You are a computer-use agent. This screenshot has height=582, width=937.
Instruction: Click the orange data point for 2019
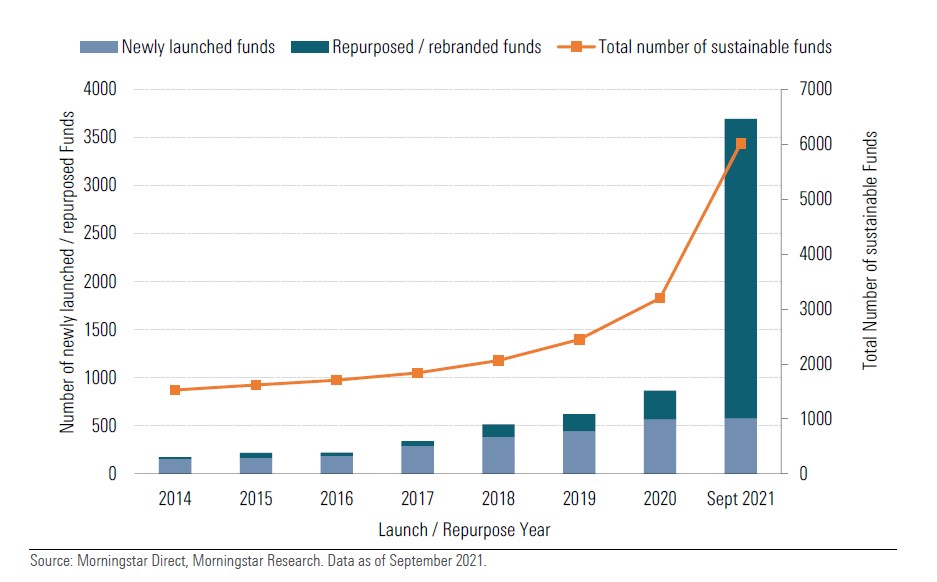click(579, 340)
